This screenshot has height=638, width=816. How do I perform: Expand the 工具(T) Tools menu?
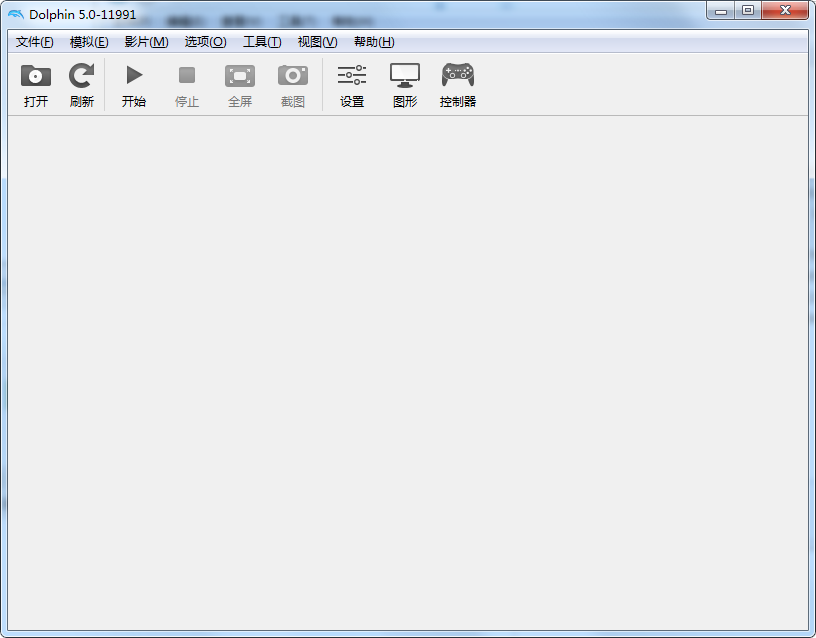coord(262,42)
